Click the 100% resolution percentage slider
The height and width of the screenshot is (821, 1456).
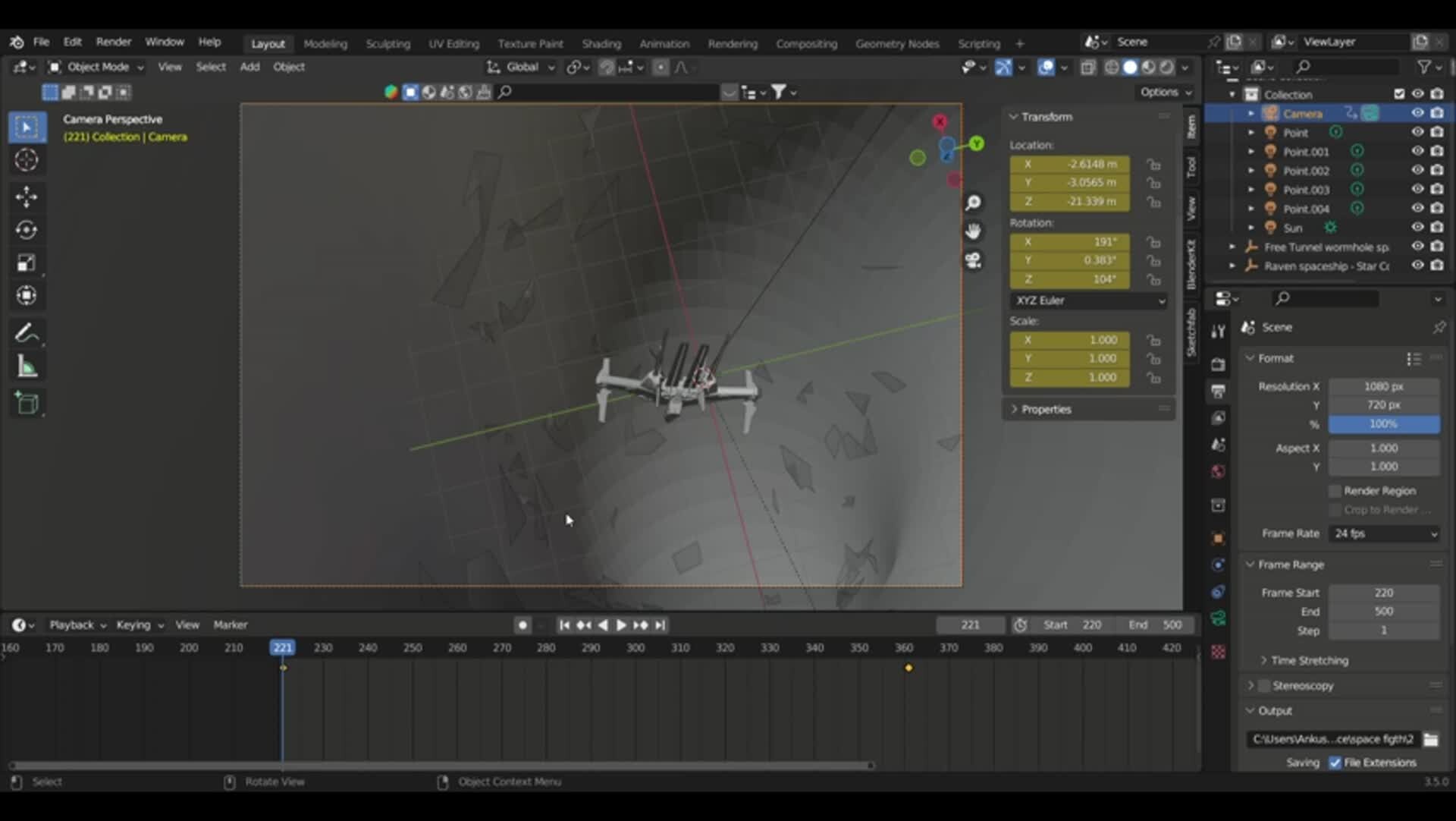pos(1384,424)
